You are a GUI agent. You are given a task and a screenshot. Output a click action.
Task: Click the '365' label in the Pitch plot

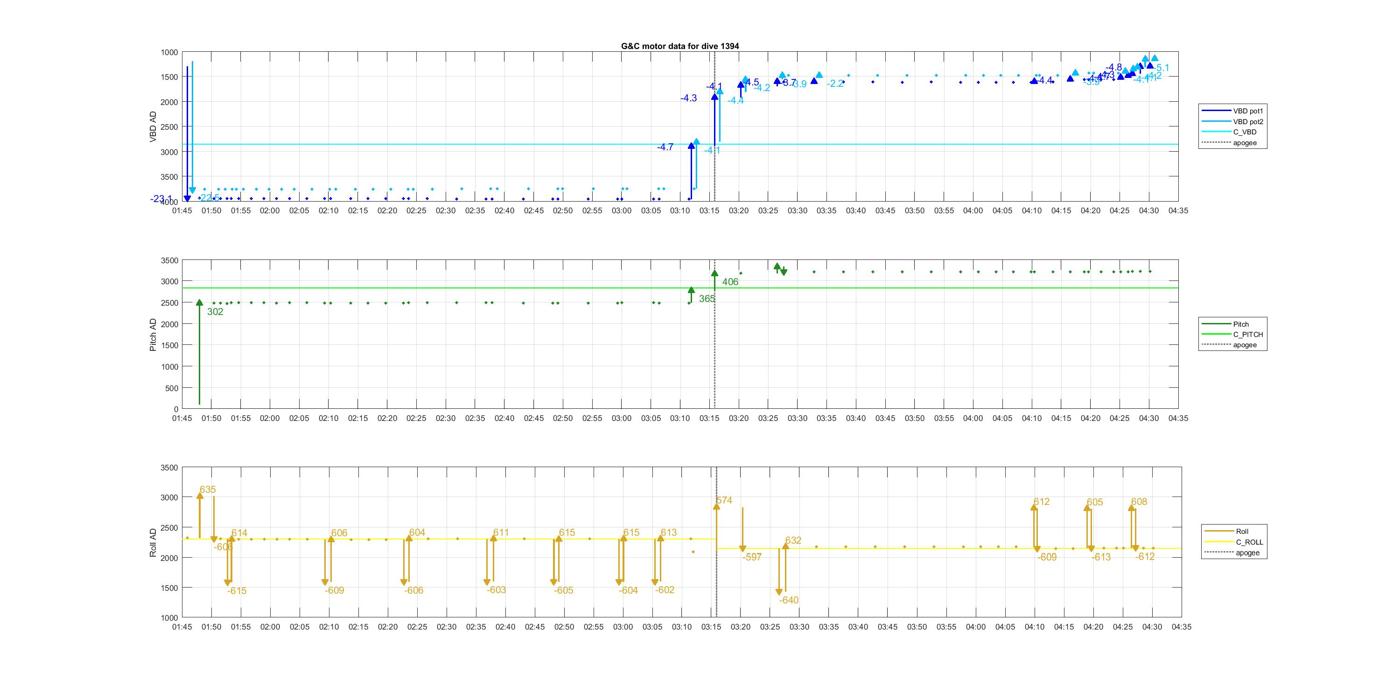click(x=707, y=299)
